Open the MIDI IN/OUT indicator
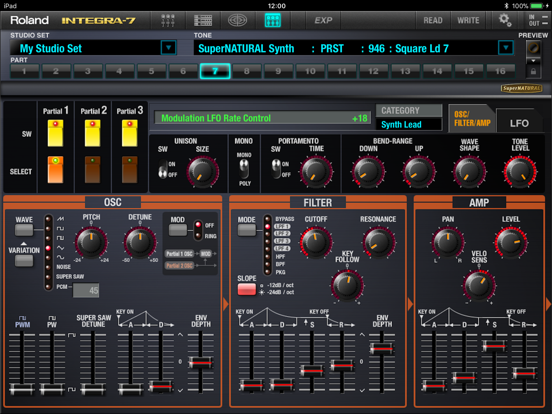The height and width of the screenshot is (414, 552). 538,20
